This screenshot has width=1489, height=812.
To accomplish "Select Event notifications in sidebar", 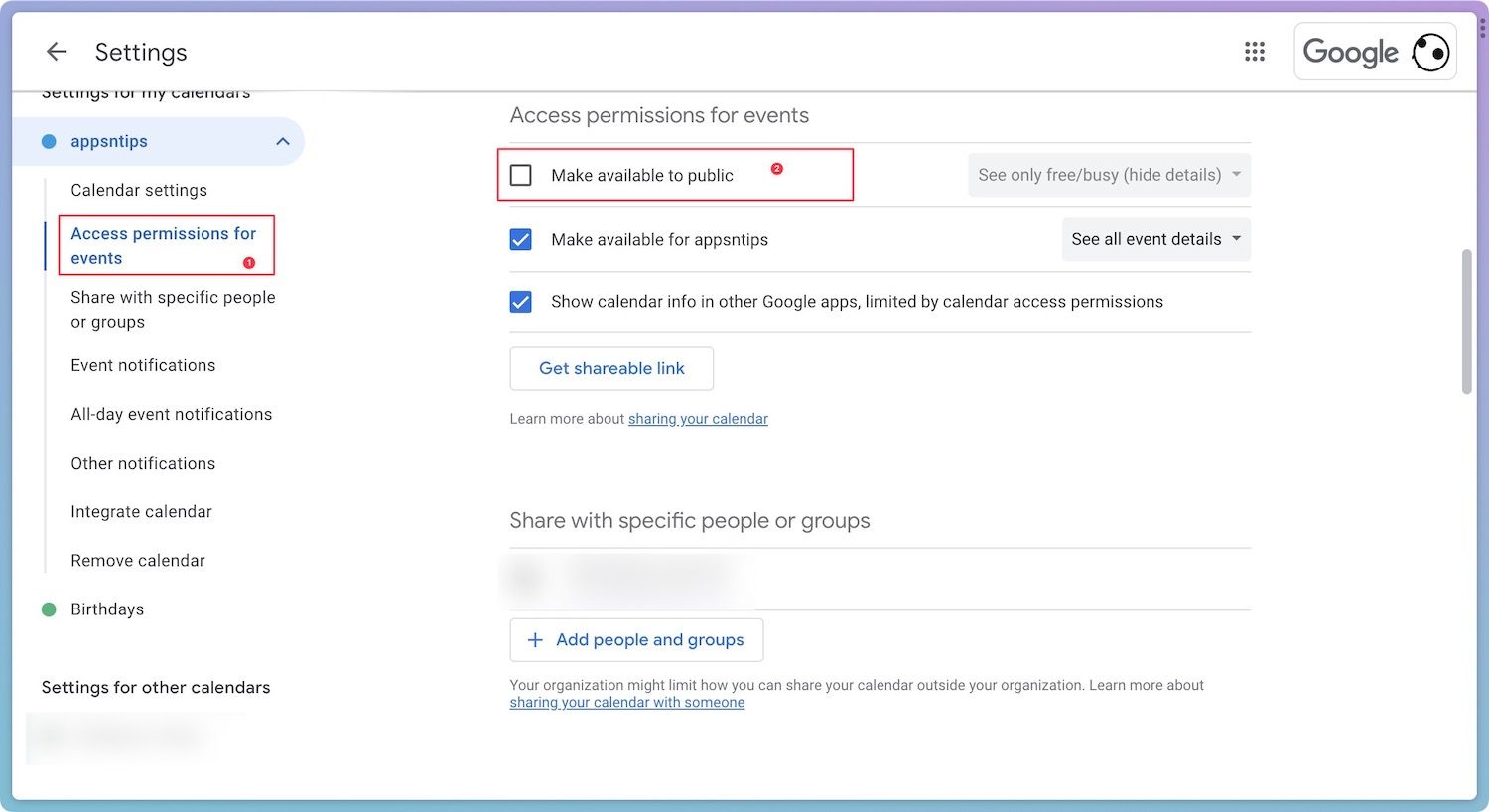I will coord(143,365).
